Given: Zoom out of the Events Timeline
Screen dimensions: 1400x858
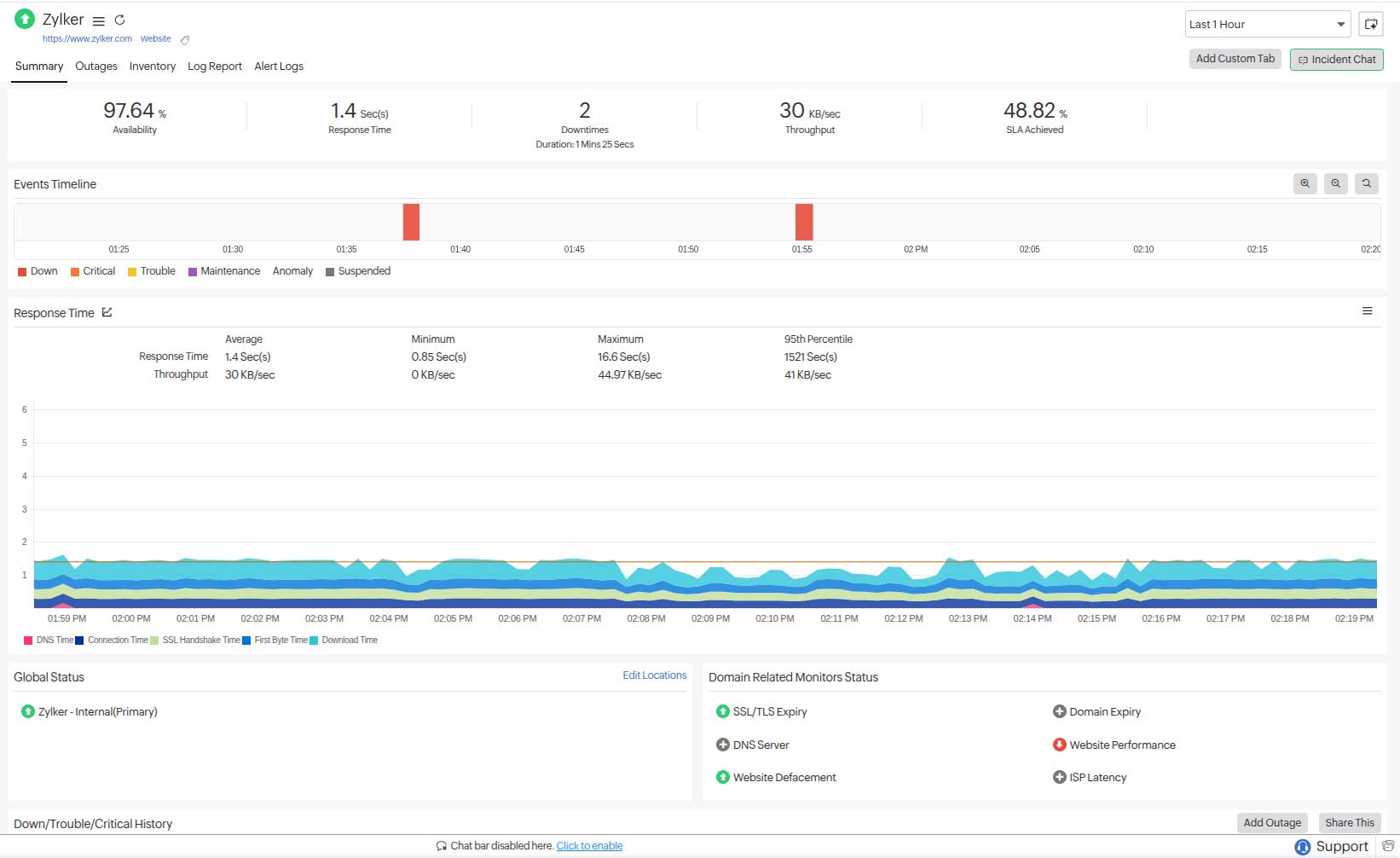Looking at the screenshot, I should [x=1335, y=183].
